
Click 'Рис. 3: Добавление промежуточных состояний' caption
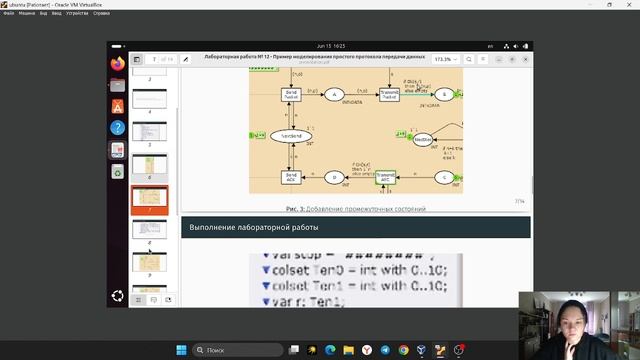point(356,209)
